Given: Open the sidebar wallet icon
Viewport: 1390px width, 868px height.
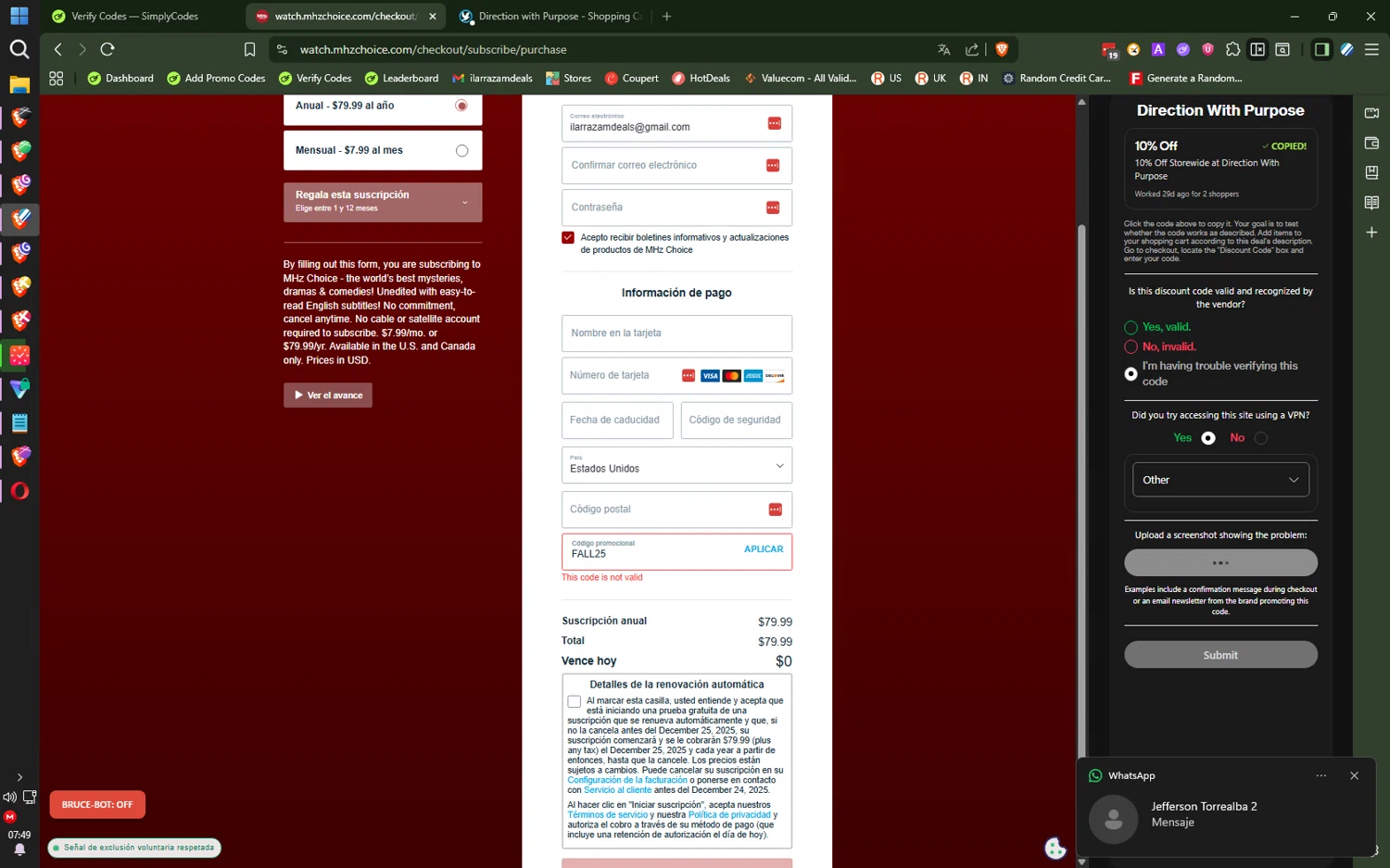Looking at the screenshot, I should [1371, 143].
